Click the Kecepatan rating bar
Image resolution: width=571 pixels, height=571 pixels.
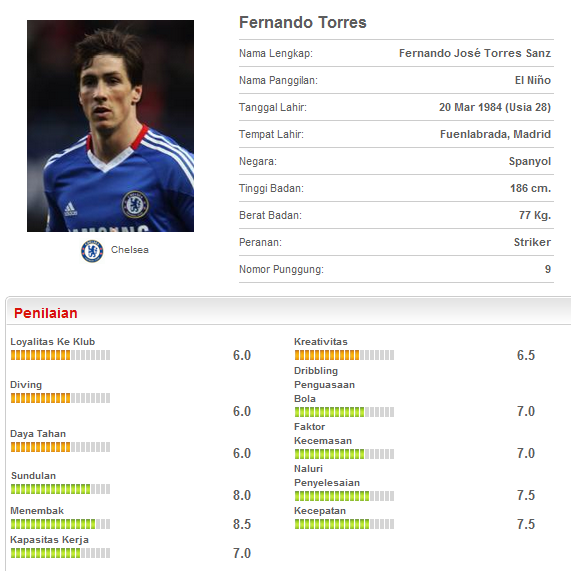(x=344, y=524)
